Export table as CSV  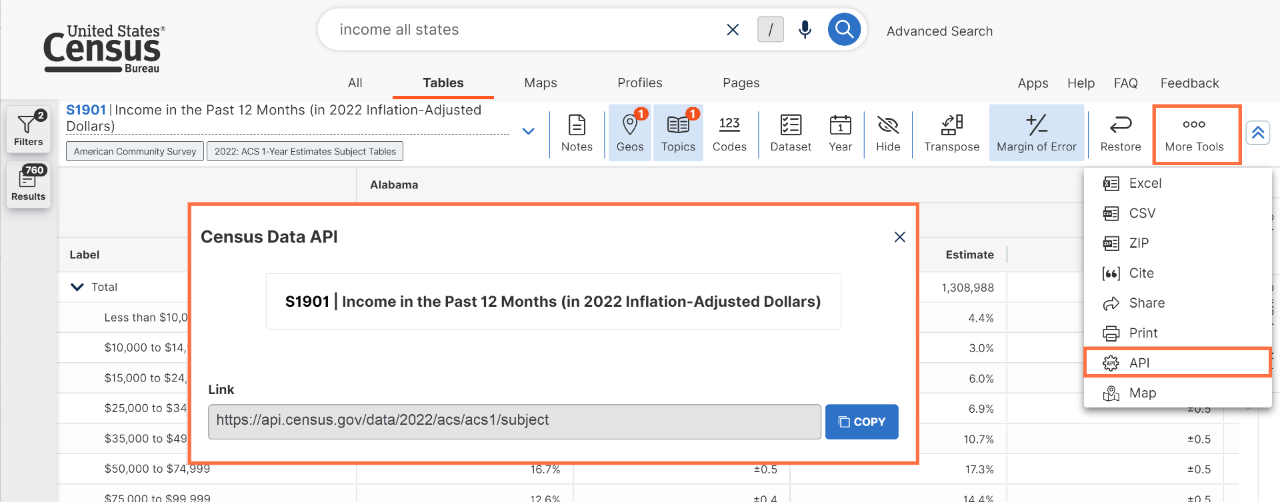(x=1177, y=213)
